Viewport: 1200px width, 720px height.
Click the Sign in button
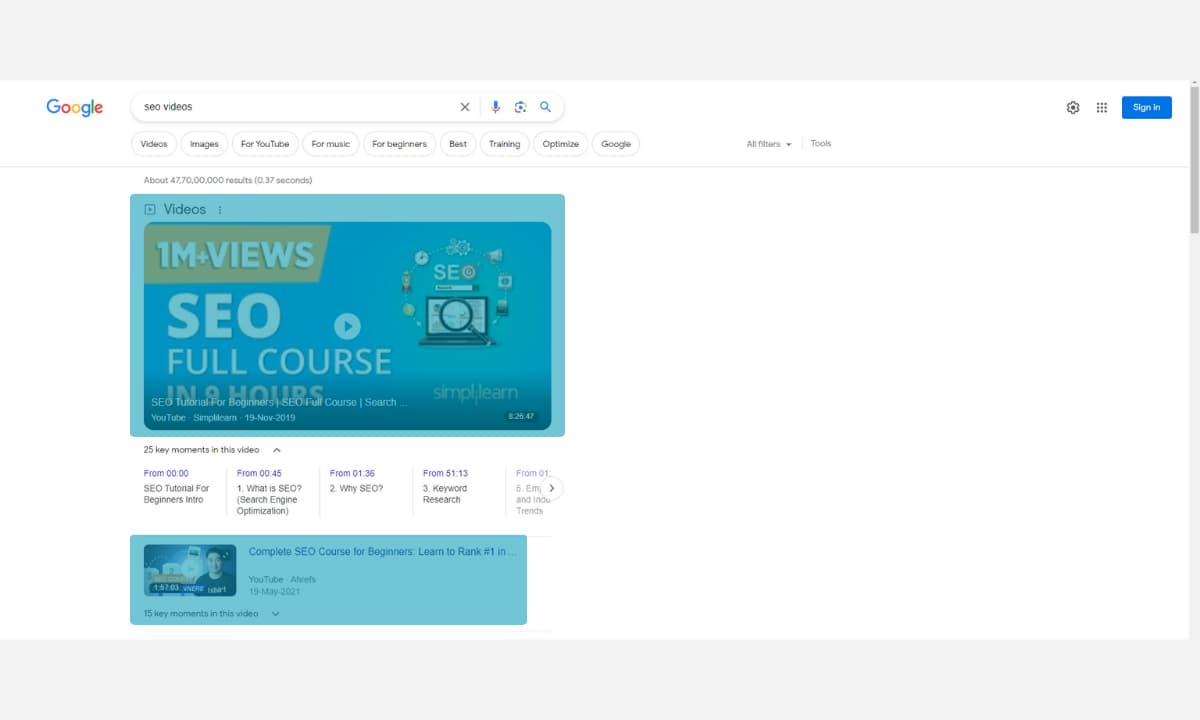pos(1146,108)
